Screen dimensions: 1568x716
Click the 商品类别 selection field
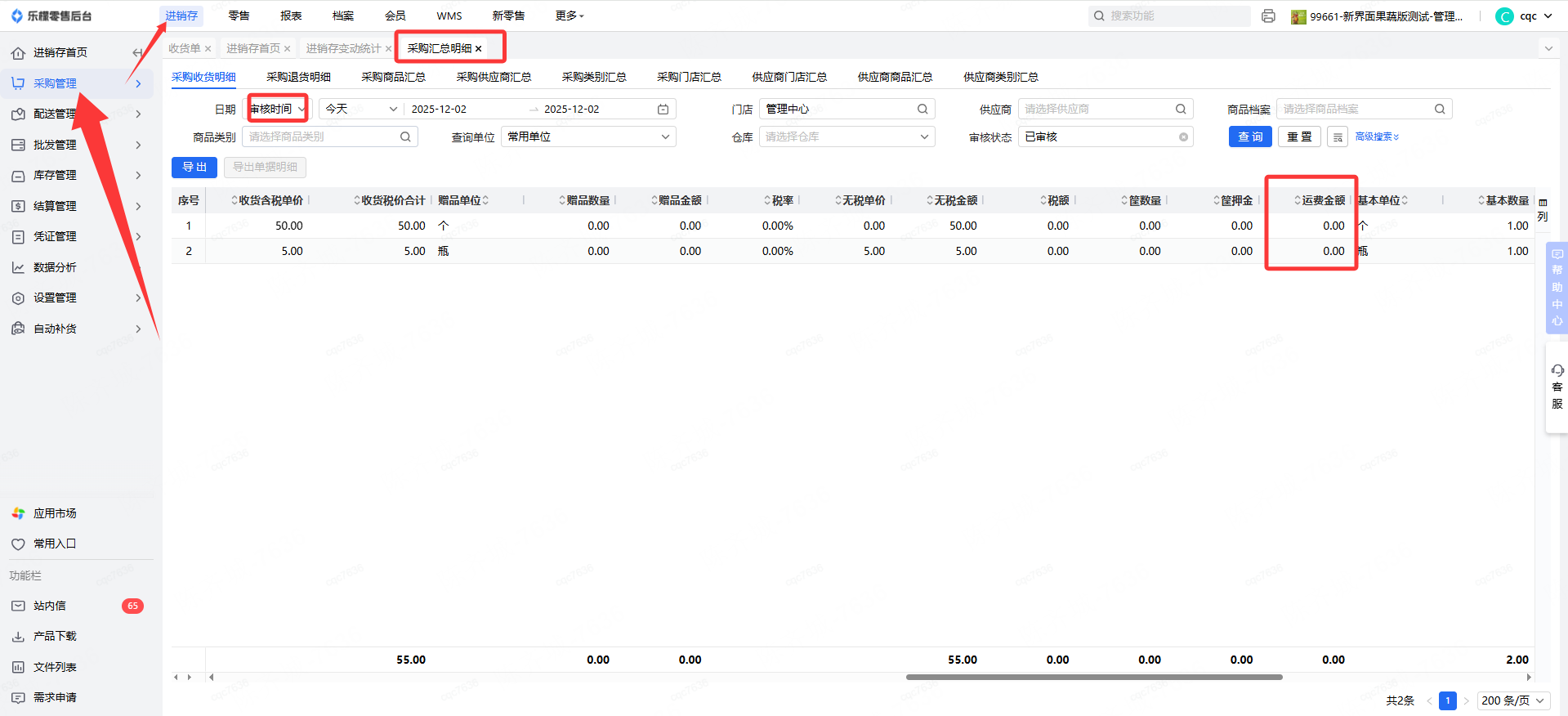tap(330, 136)
